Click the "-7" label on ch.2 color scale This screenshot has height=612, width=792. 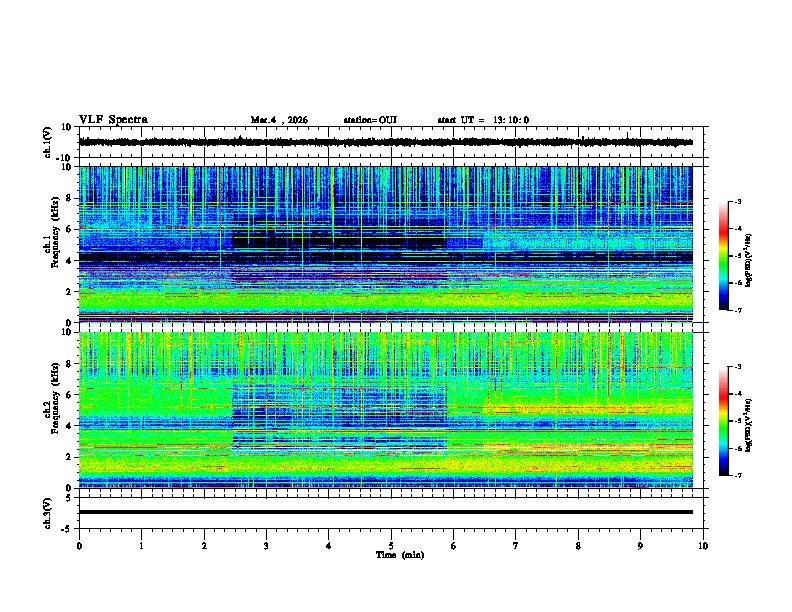737,475
